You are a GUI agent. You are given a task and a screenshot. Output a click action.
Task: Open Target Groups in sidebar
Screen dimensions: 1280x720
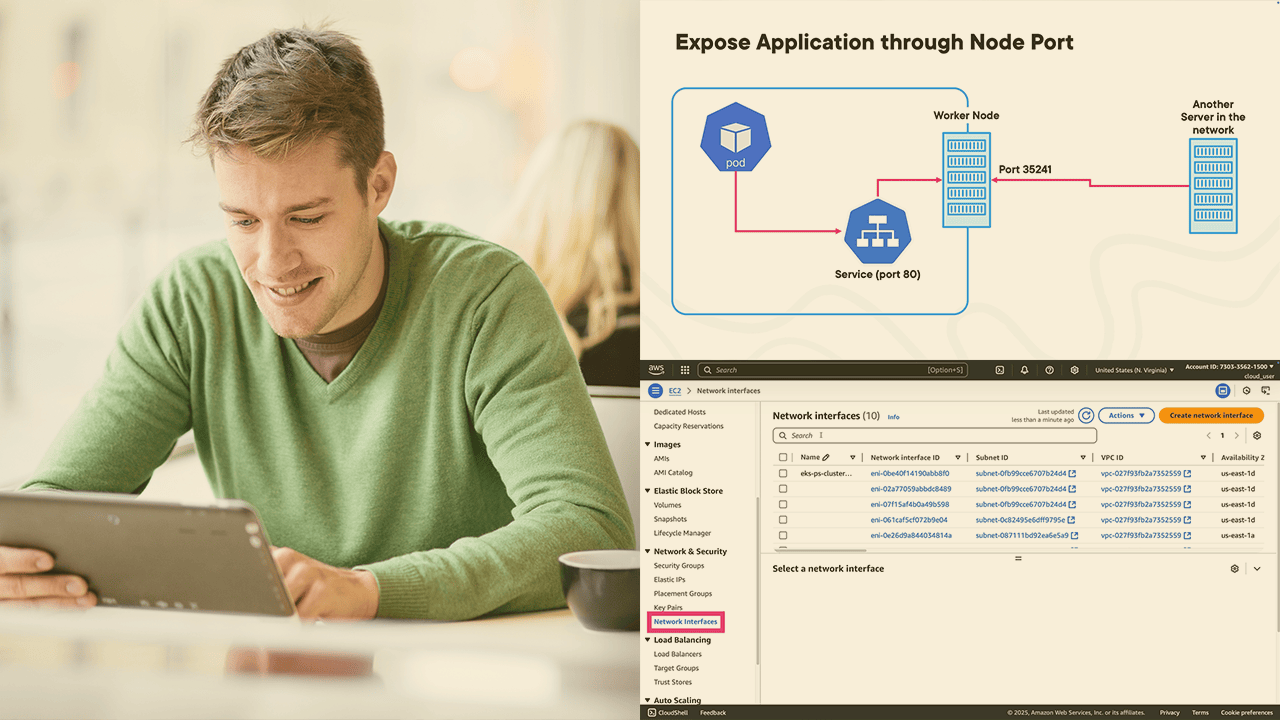[x=676, y=668]
